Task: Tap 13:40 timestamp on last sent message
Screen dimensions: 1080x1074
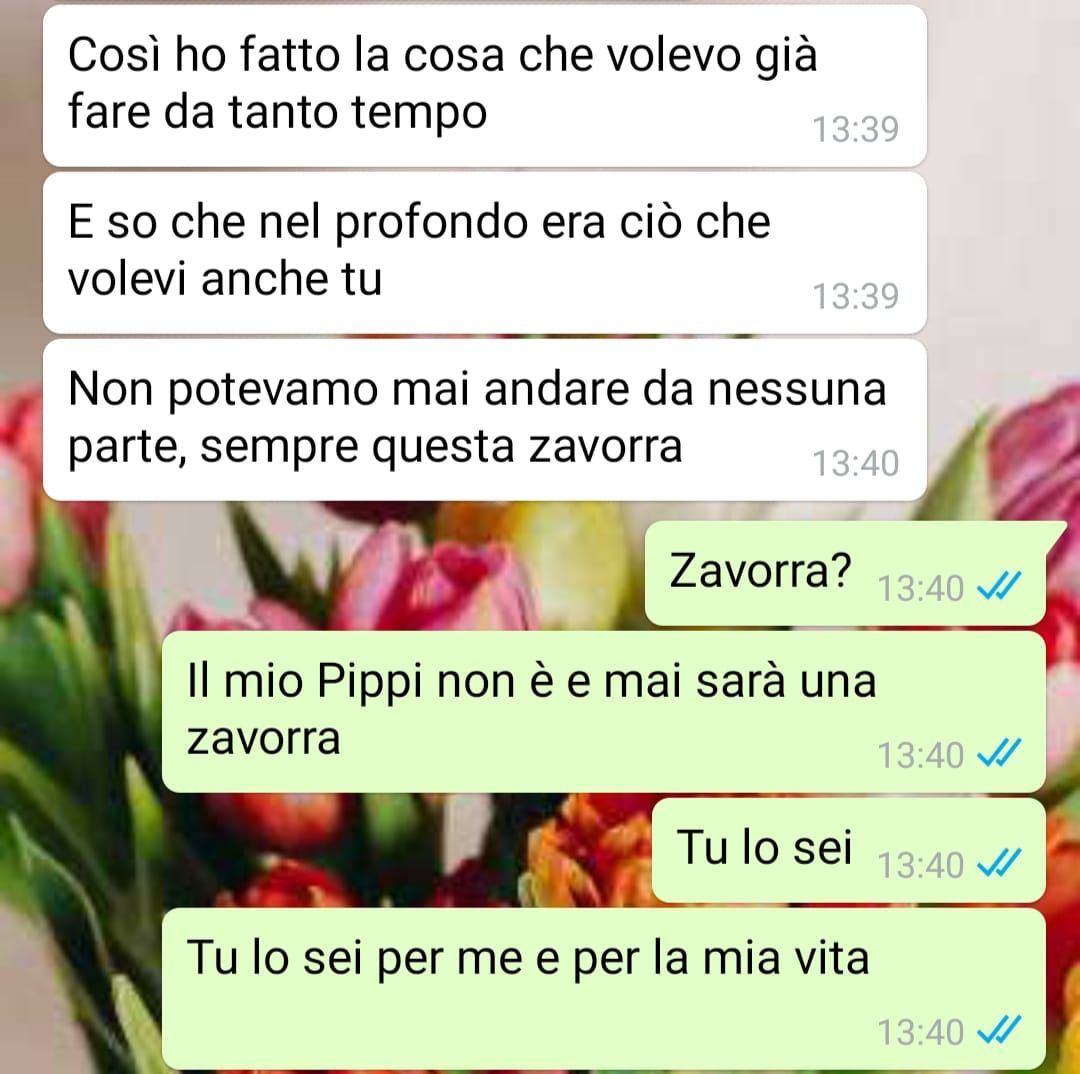Action: (920, 1032)
